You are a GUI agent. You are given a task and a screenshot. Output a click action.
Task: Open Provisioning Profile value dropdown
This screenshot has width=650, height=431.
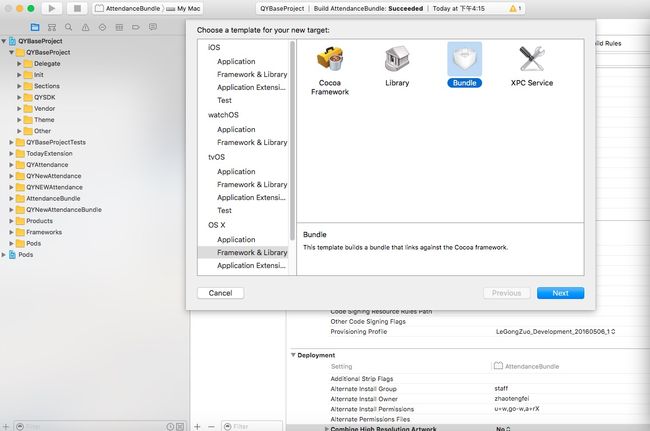click(555, 332)
